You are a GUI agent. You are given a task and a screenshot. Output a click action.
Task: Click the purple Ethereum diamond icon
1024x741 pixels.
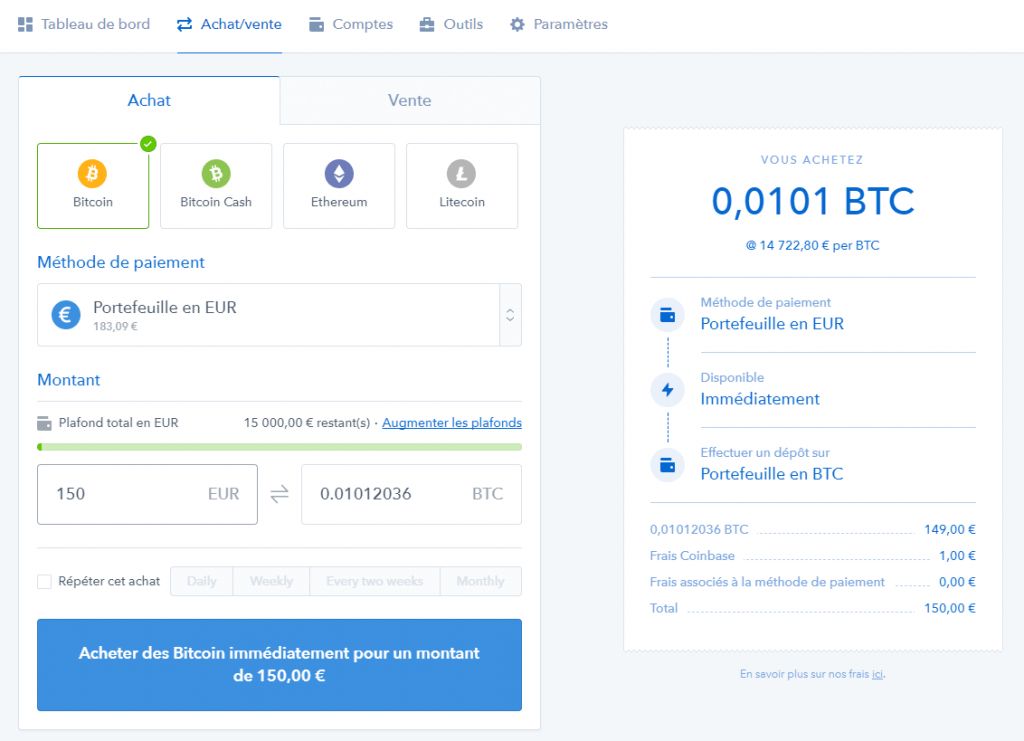pyautogui.click(x=339, y=174)
